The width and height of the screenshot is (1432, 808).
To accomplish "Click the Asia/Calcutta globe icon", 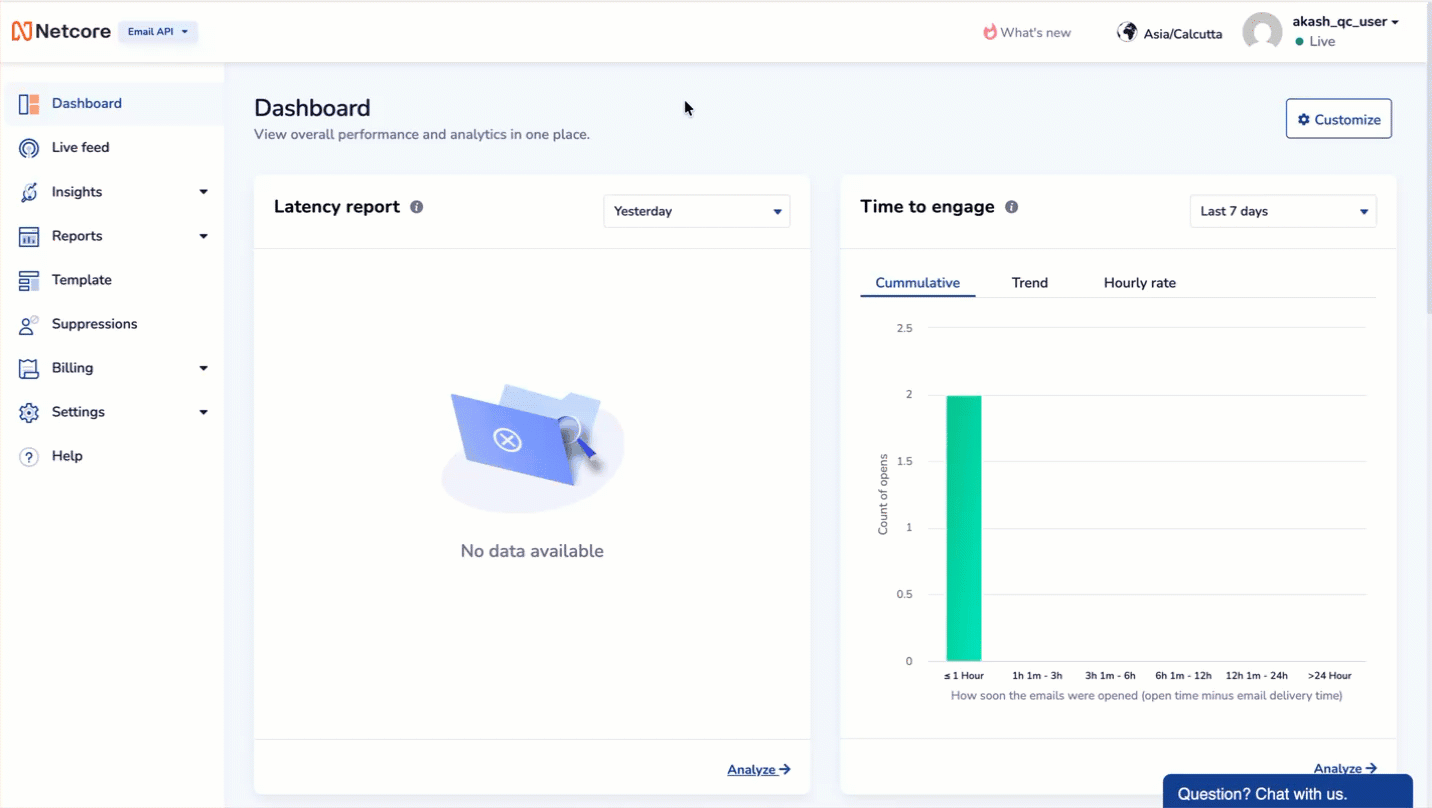I will 1127,31.
